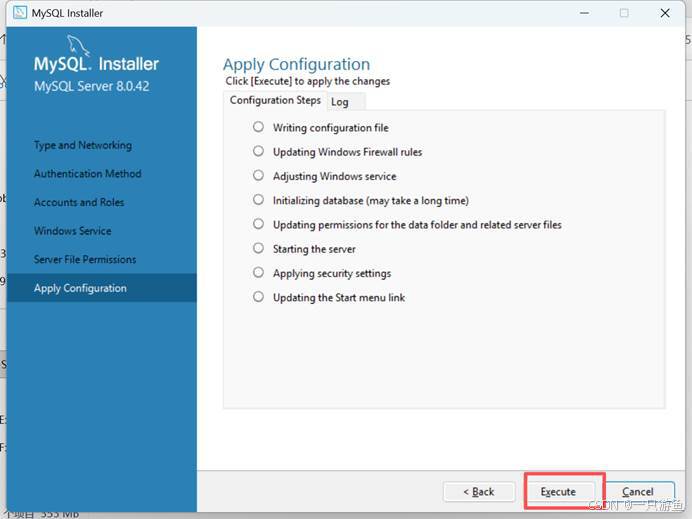Click the Execute button
The width and height of the screenshot is (692, 519).
[558, 491]
